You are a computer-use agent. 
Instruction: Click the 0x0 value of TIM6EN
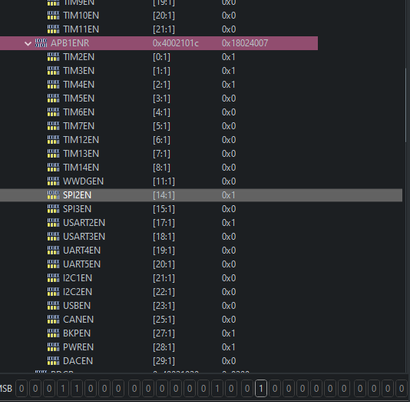[x=229, y=112]
